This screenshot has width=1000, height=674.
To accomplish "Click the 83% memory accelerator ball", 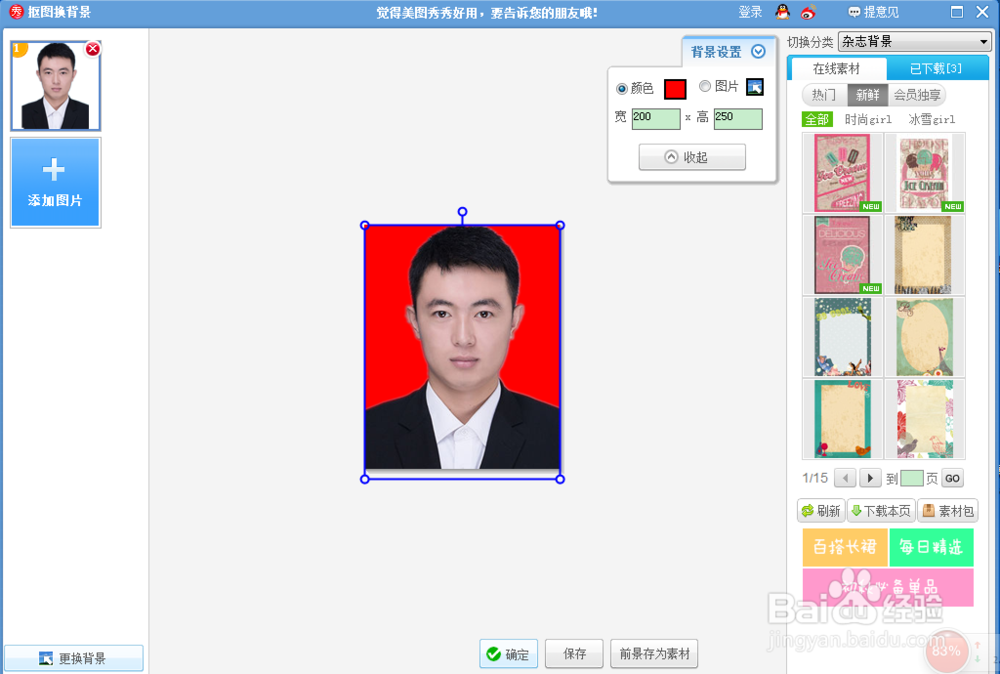I will coord(946,650).
